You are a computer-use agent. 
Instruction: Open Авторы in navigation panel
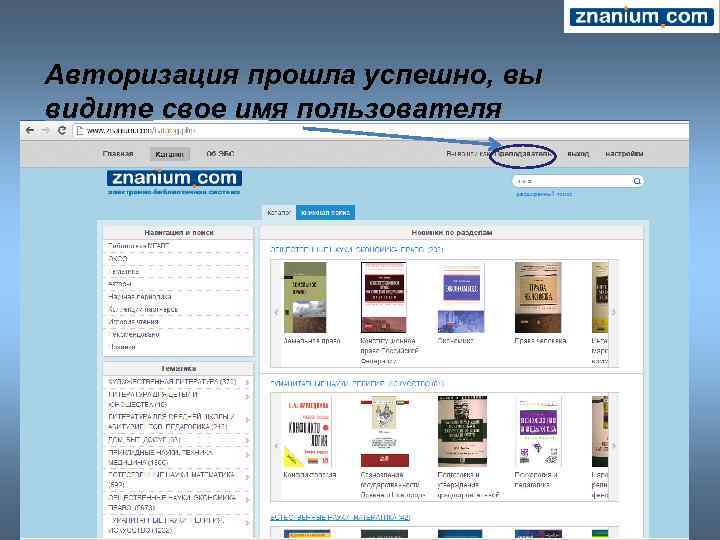120,284
